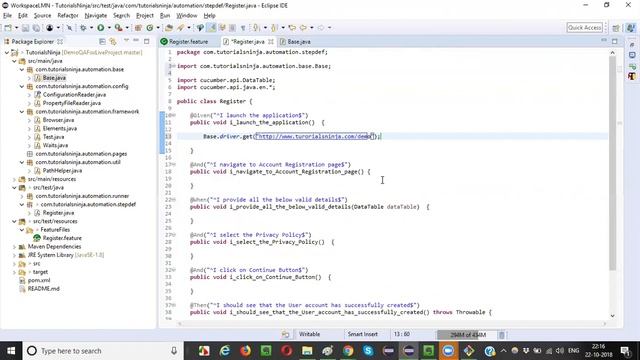Toggle Show Whitespace Characters
Image resolution: width=640 pixels, height=360 pixels.
(x=243, y=28)
